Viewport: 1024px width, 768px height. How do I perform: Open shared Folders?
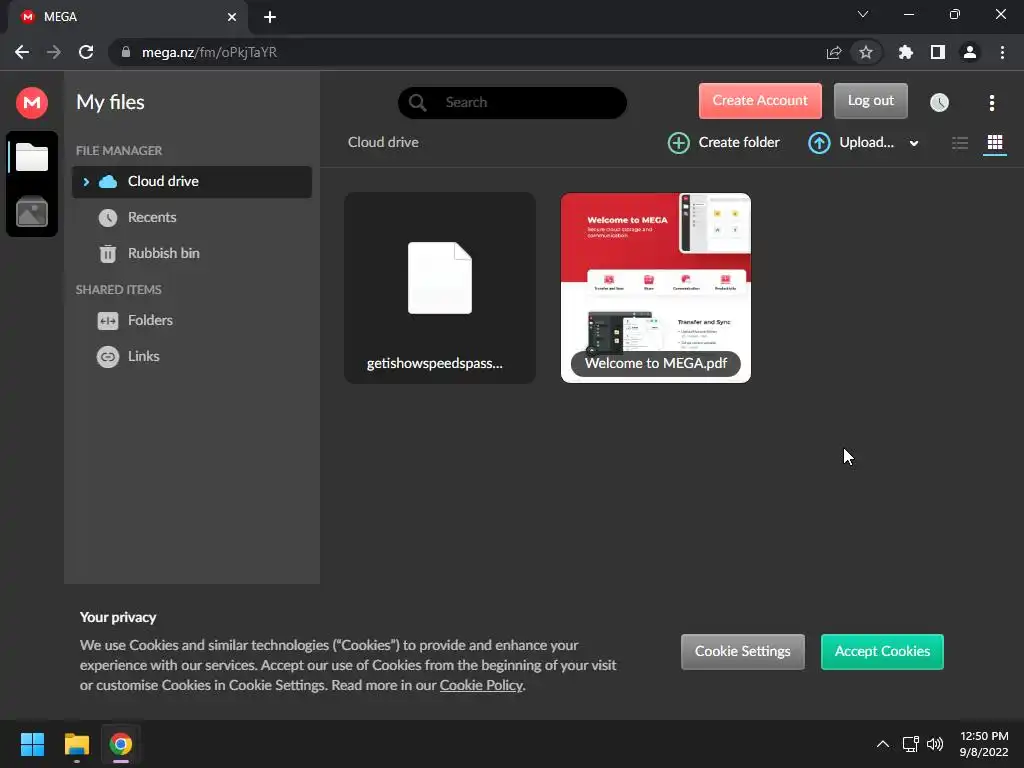coord(150,320)
